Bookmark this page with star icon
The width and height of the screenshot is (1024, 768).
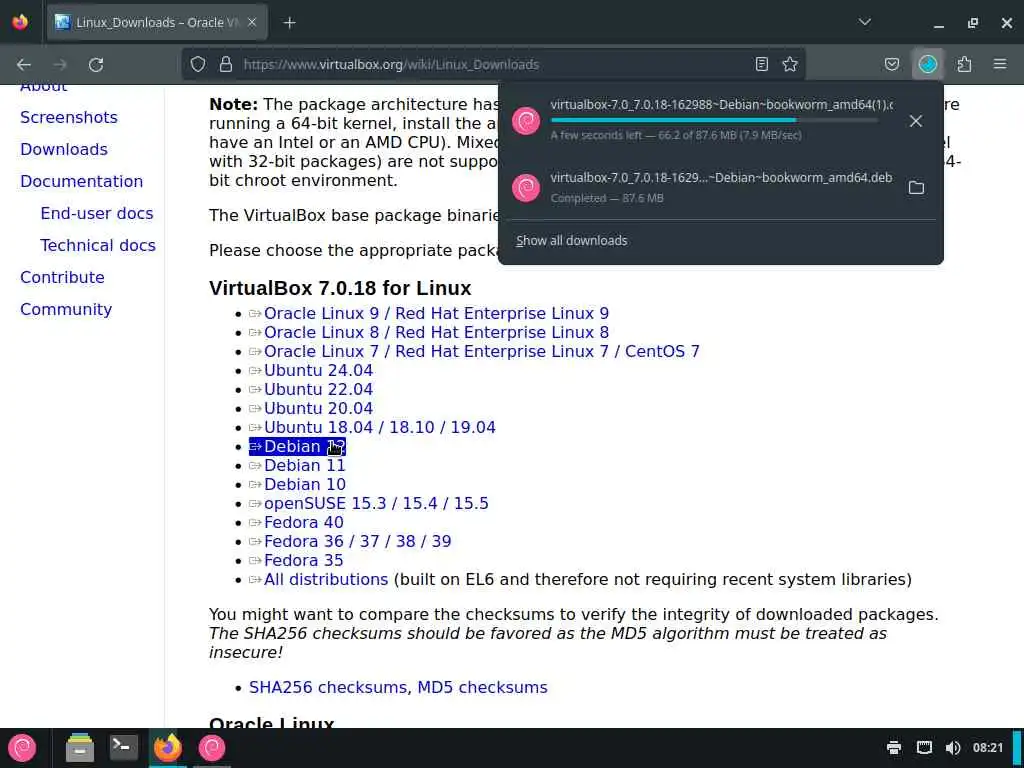pyautogui.click(x=790, y=64)
